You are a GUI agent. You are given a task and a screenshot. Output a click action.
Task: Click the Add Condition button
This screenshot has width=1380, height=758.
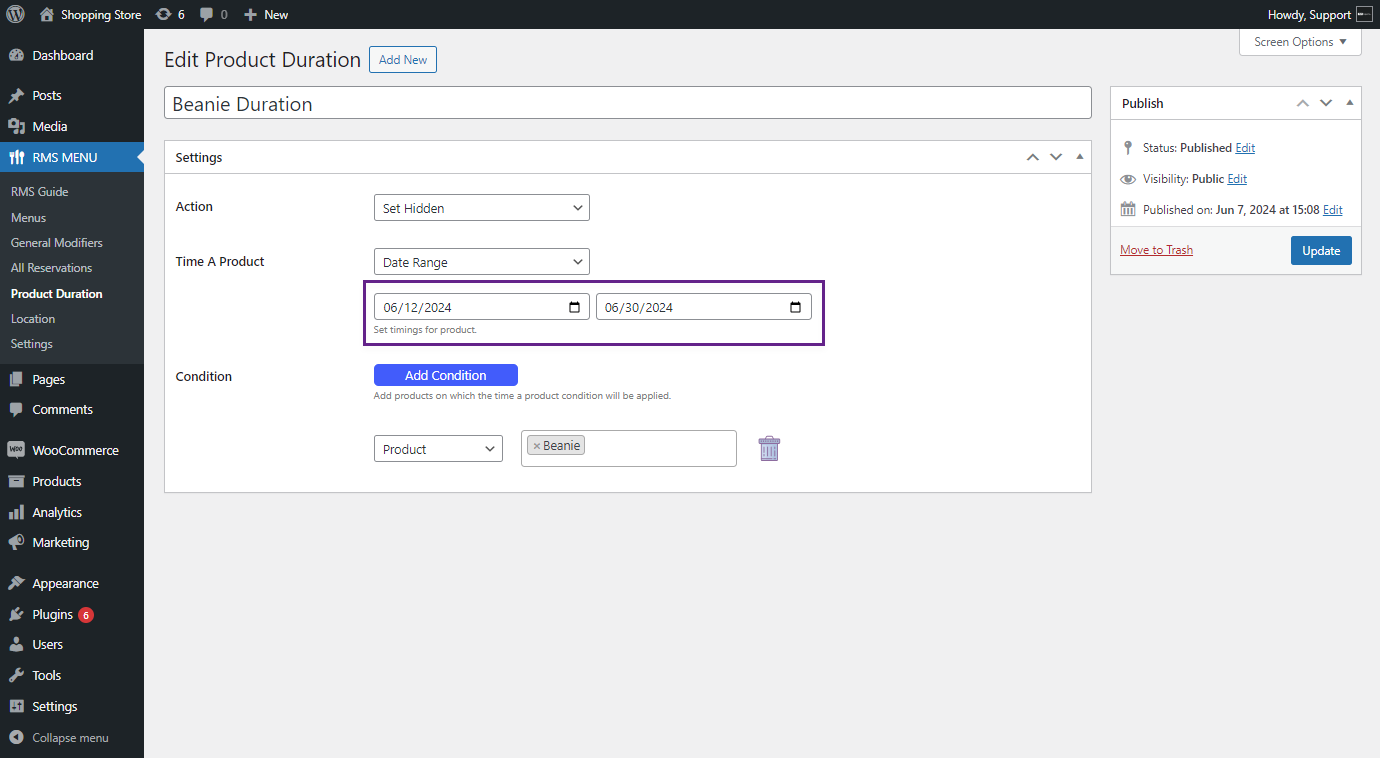click(446, 375)
